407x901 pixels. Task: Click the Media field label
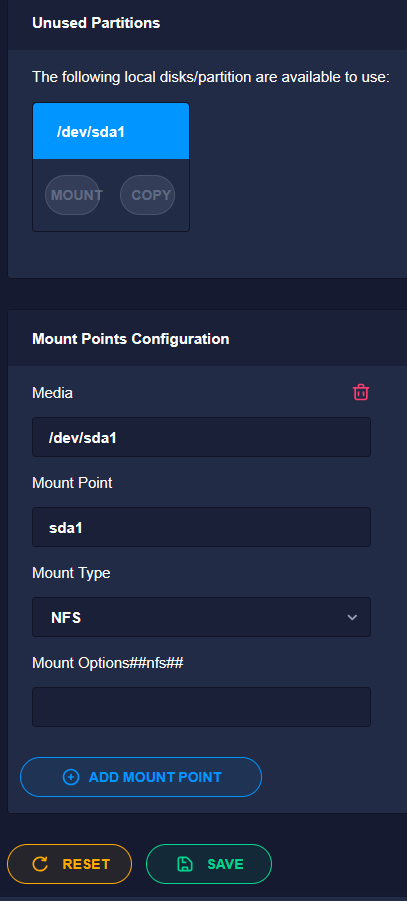point(52,393)
